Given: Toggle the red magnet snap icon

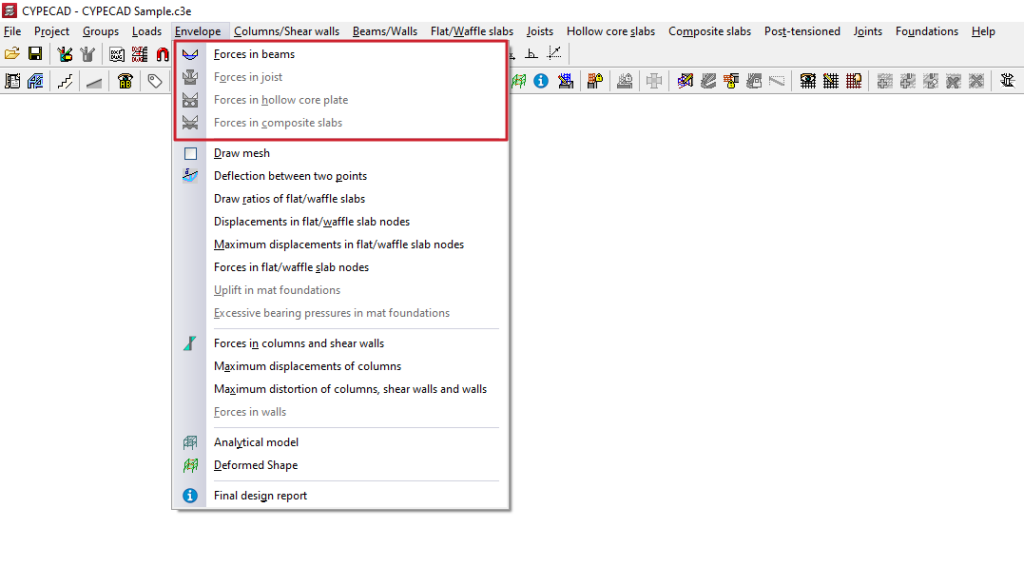Looking at the screenshot, I should coord(162,54).
